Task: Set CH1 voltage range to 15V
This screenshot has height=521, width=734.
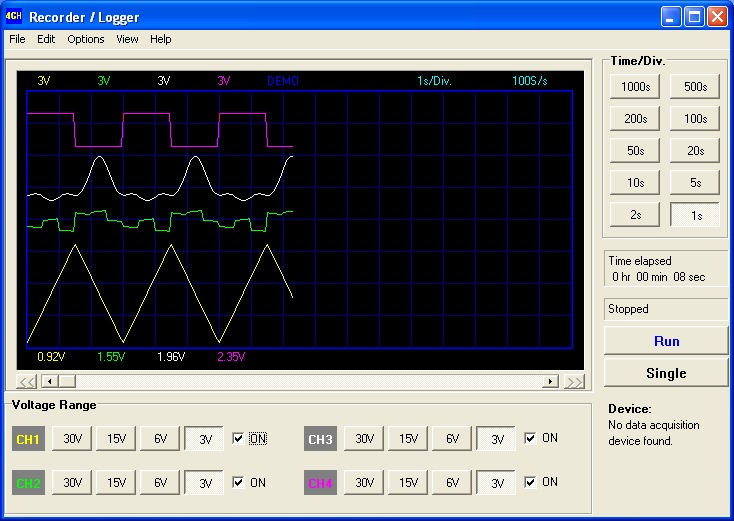Action: (x=116, y=439)
